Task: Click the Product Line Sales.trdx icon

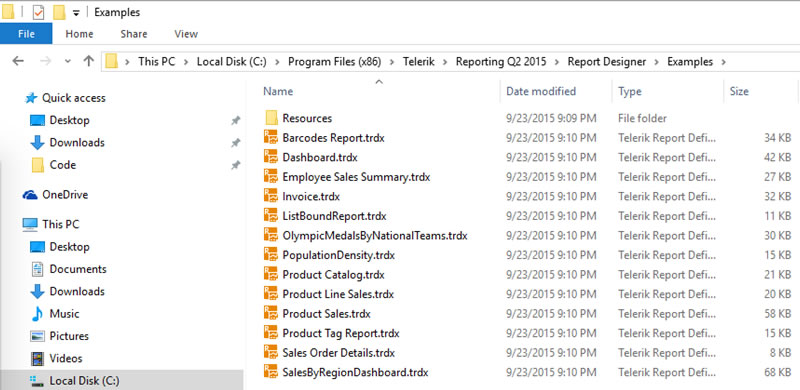Action: 270,294
